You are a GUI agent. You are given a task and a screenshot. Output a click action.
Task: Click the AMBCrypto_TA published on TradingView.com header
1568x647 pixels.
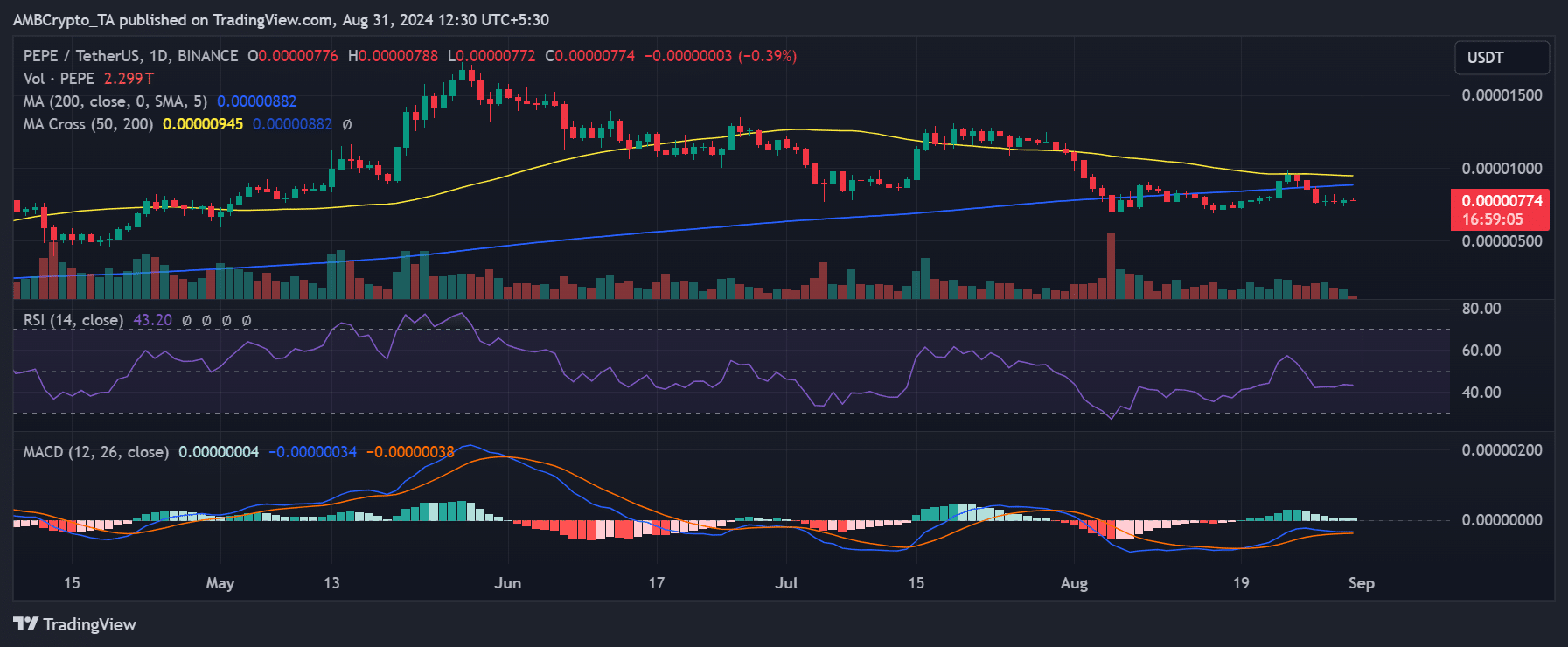tap(281, 19)
